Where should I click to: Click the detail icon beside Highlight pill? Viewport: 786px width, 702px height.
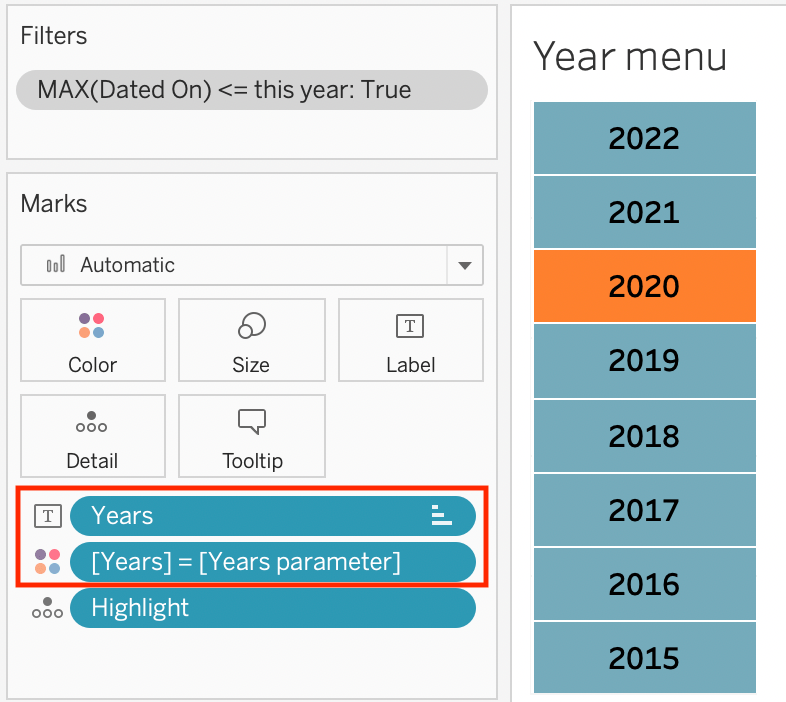click(47, 608)
